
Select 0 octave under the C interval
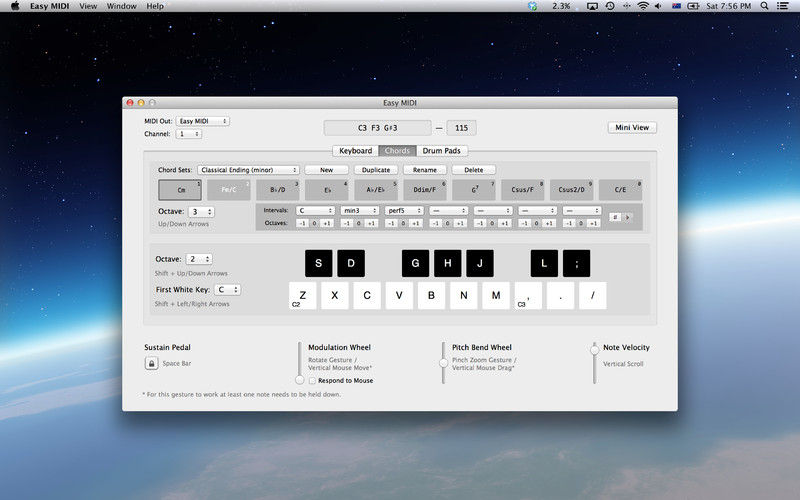tap(315, 223)
